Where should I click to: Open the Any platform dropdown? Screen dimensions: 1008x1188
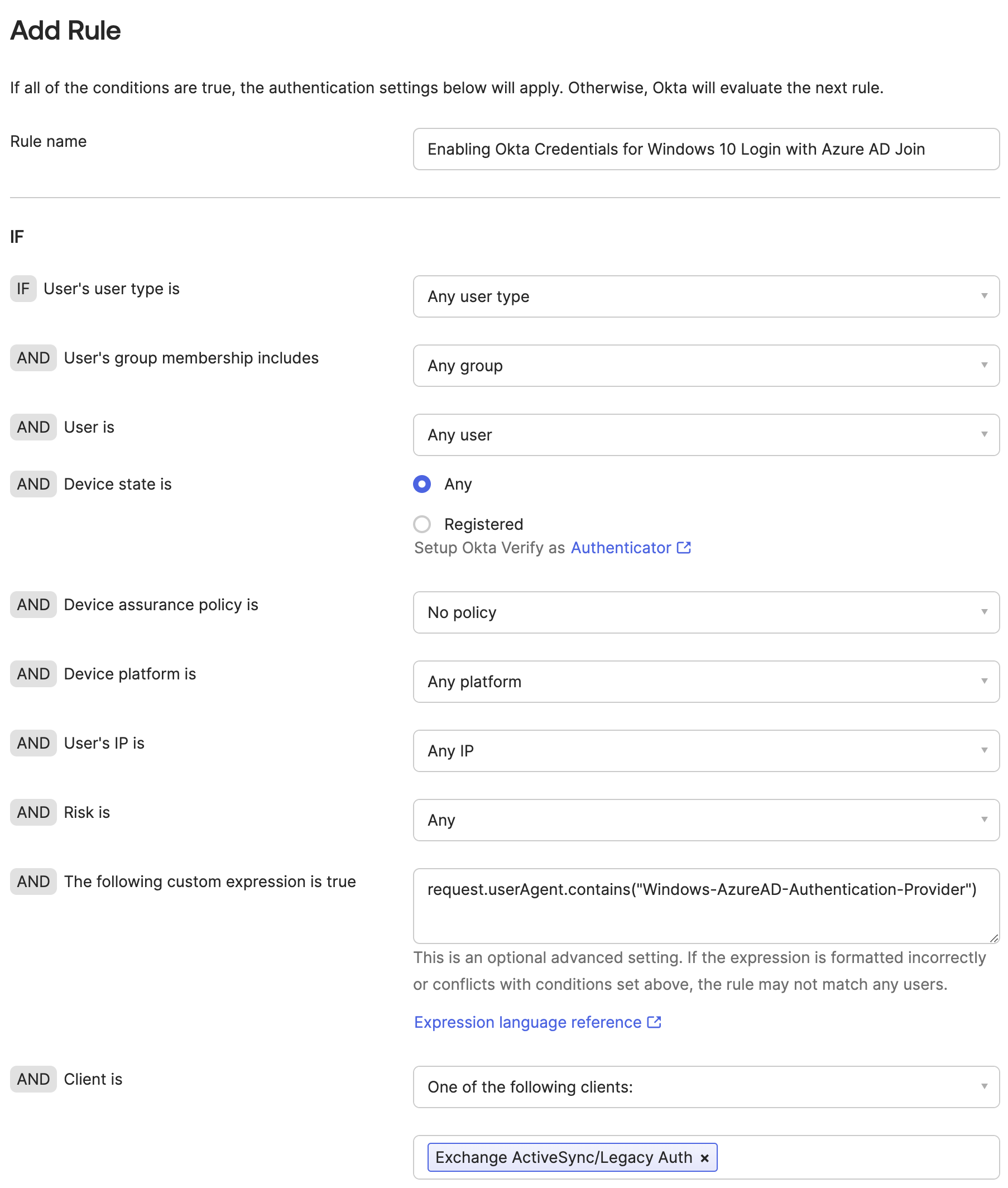pos(705,682)
